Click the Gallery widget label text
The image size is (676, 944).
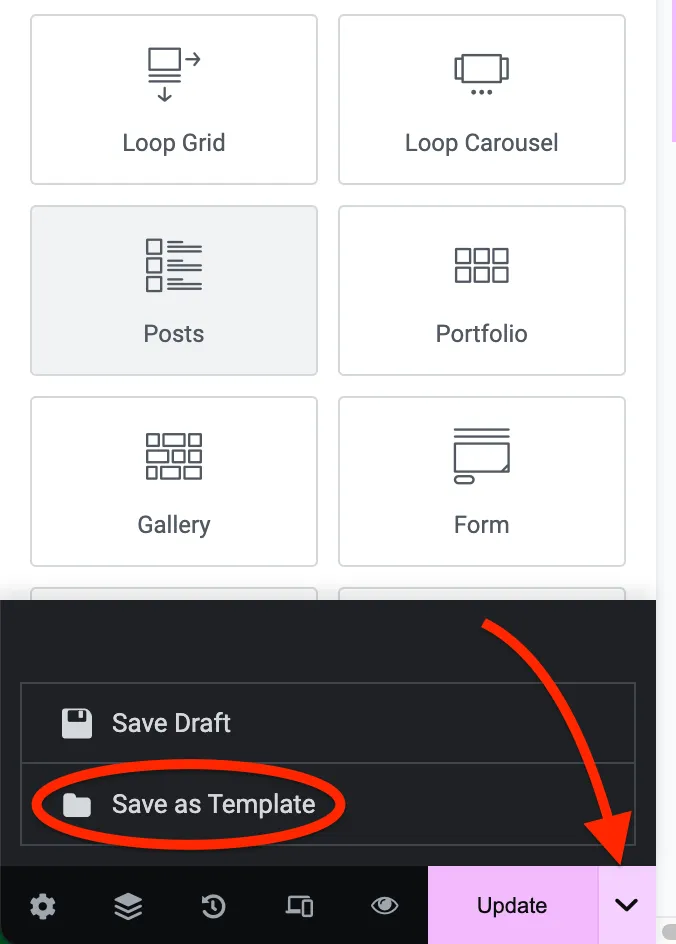[x=174, y=525]
